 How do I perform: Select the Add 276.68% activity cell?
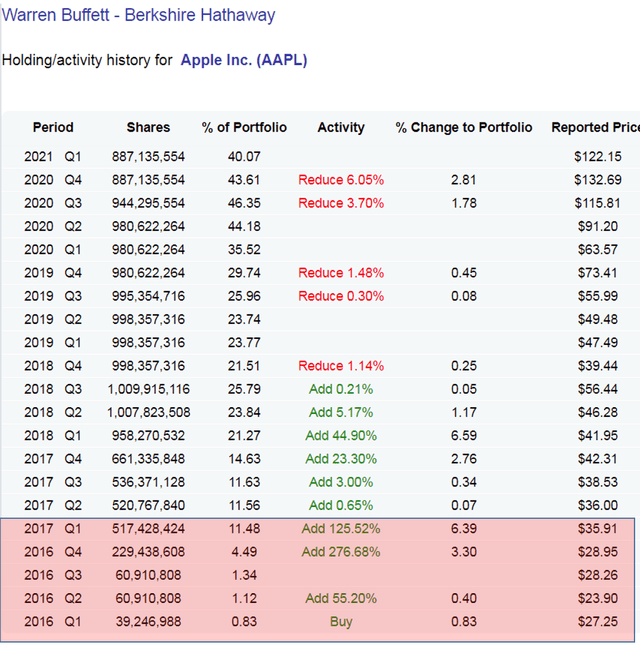coord(341,552)
